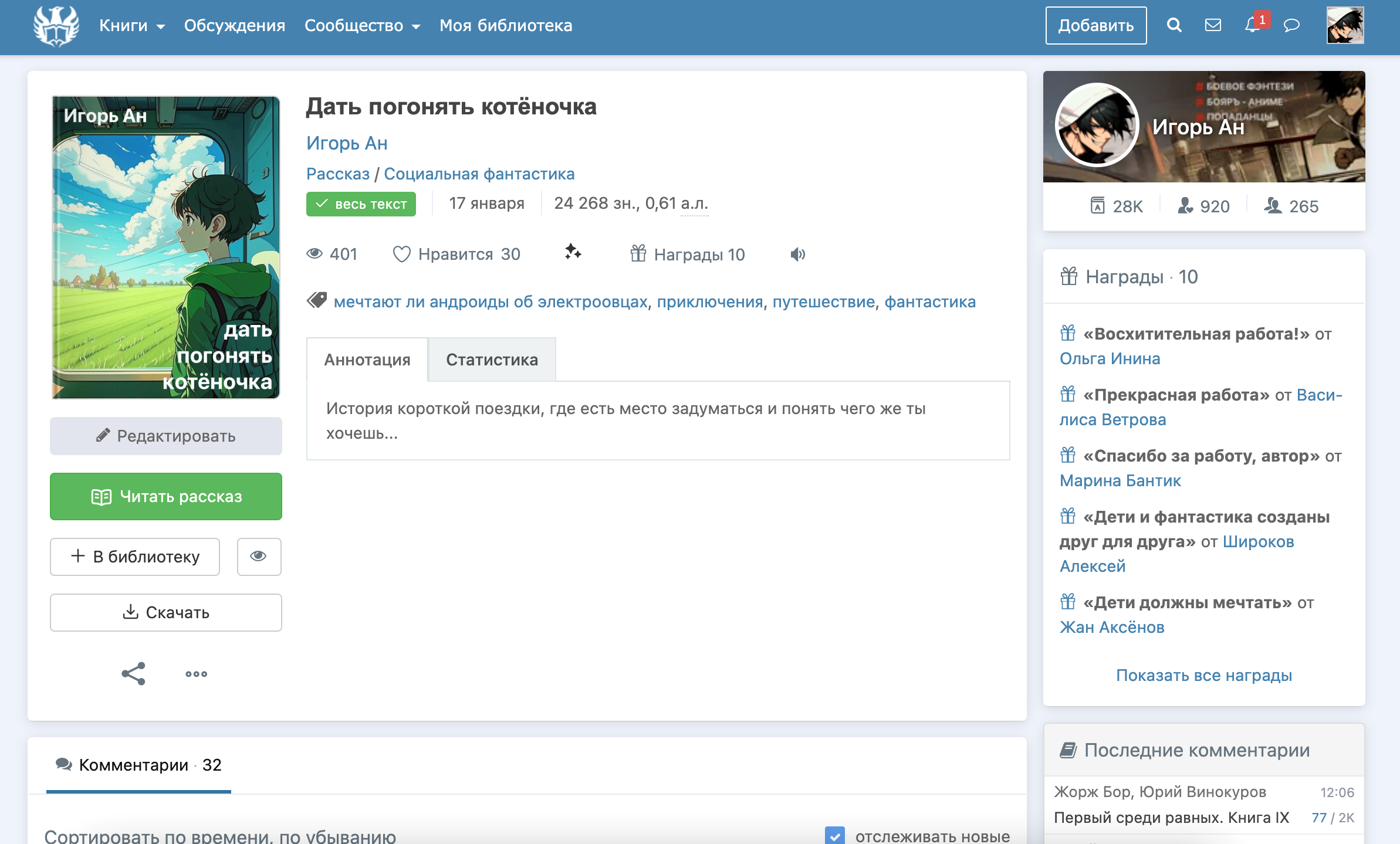Click the search magnifier icon
The image size is (1400, 844).
[x=1174, y=25]
